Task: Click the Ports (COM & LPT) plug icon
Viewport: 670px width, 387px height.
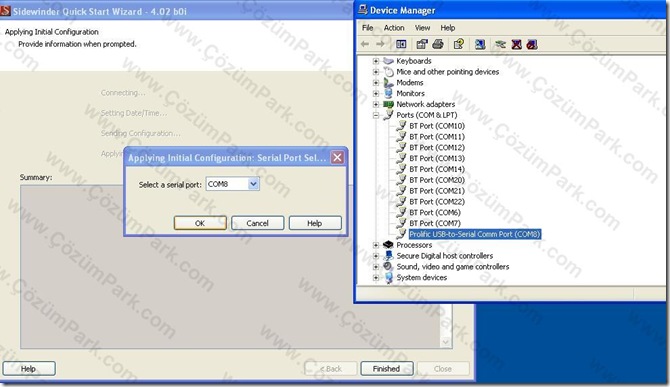Action: pyautogui.click(x=388, y=115)
